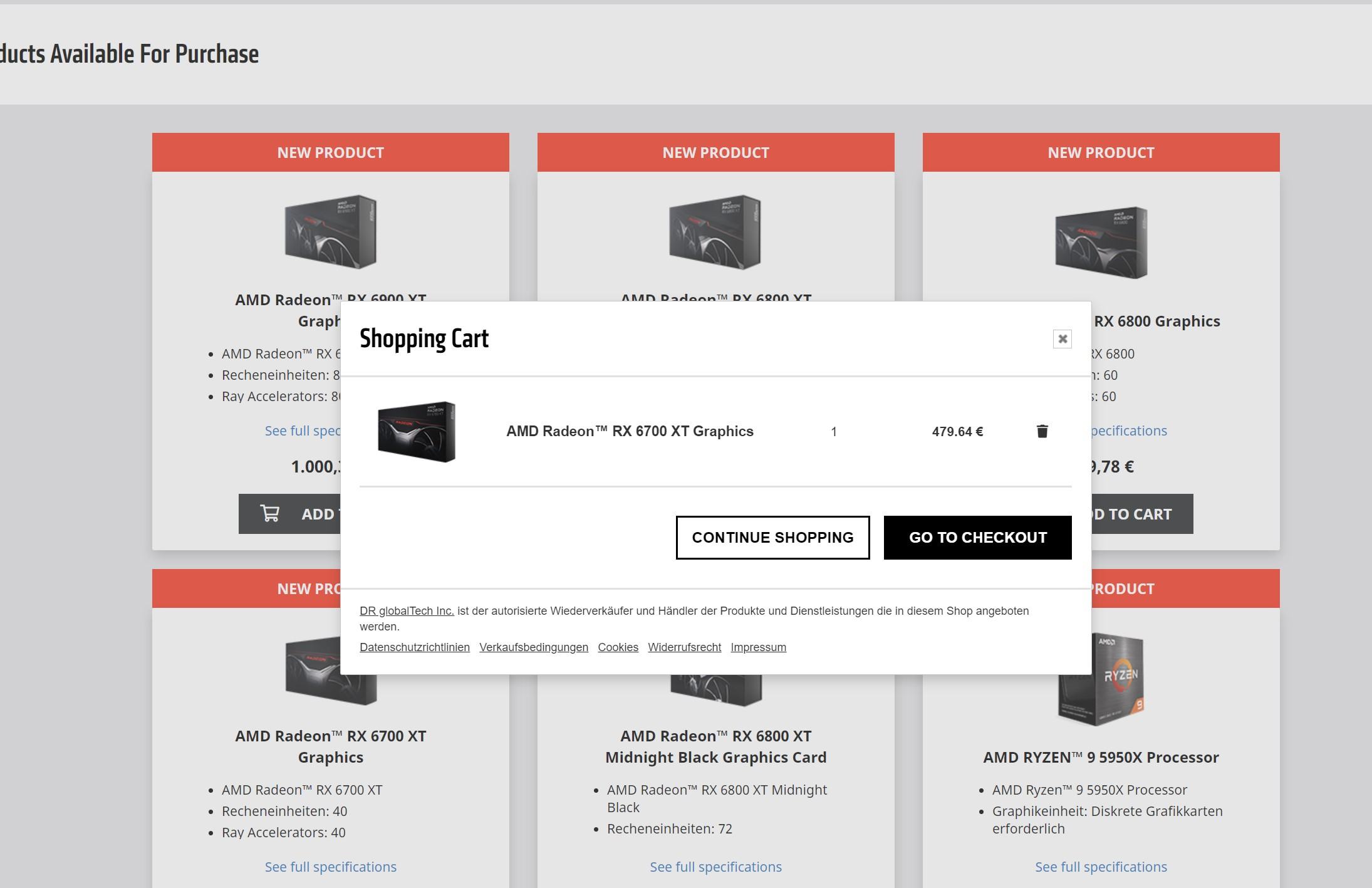See full specifications for RX 6700 XT
The width and height of the screenshot is (1372, 888).
331,867
